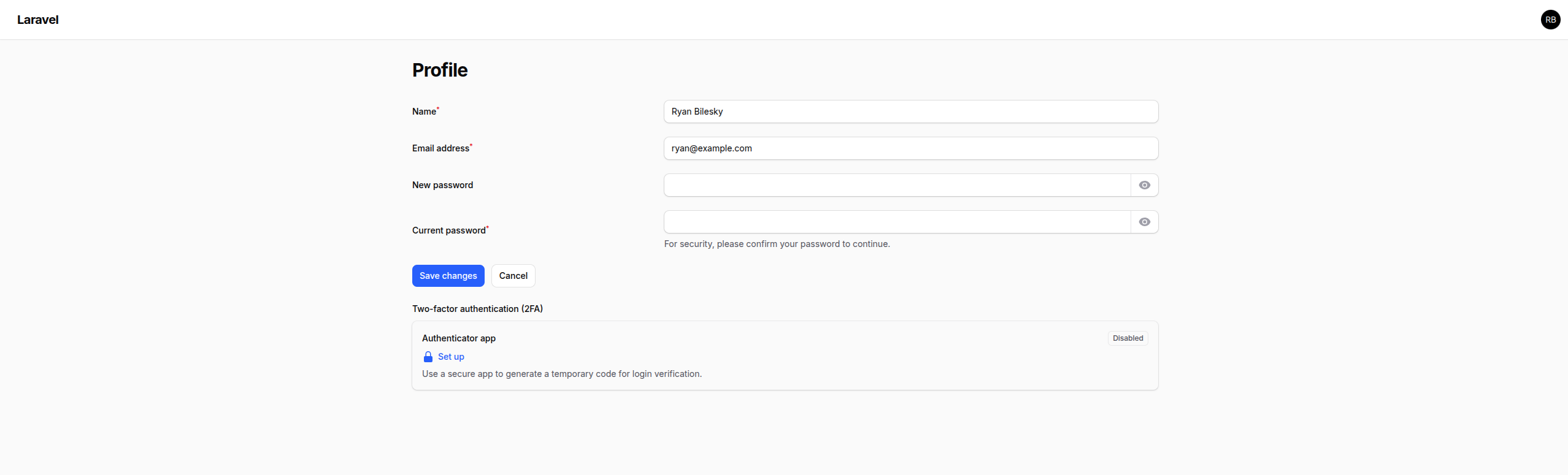
Task: Focus the Name field containing Ryan Bilesky
Action: [x=910, y=112]
